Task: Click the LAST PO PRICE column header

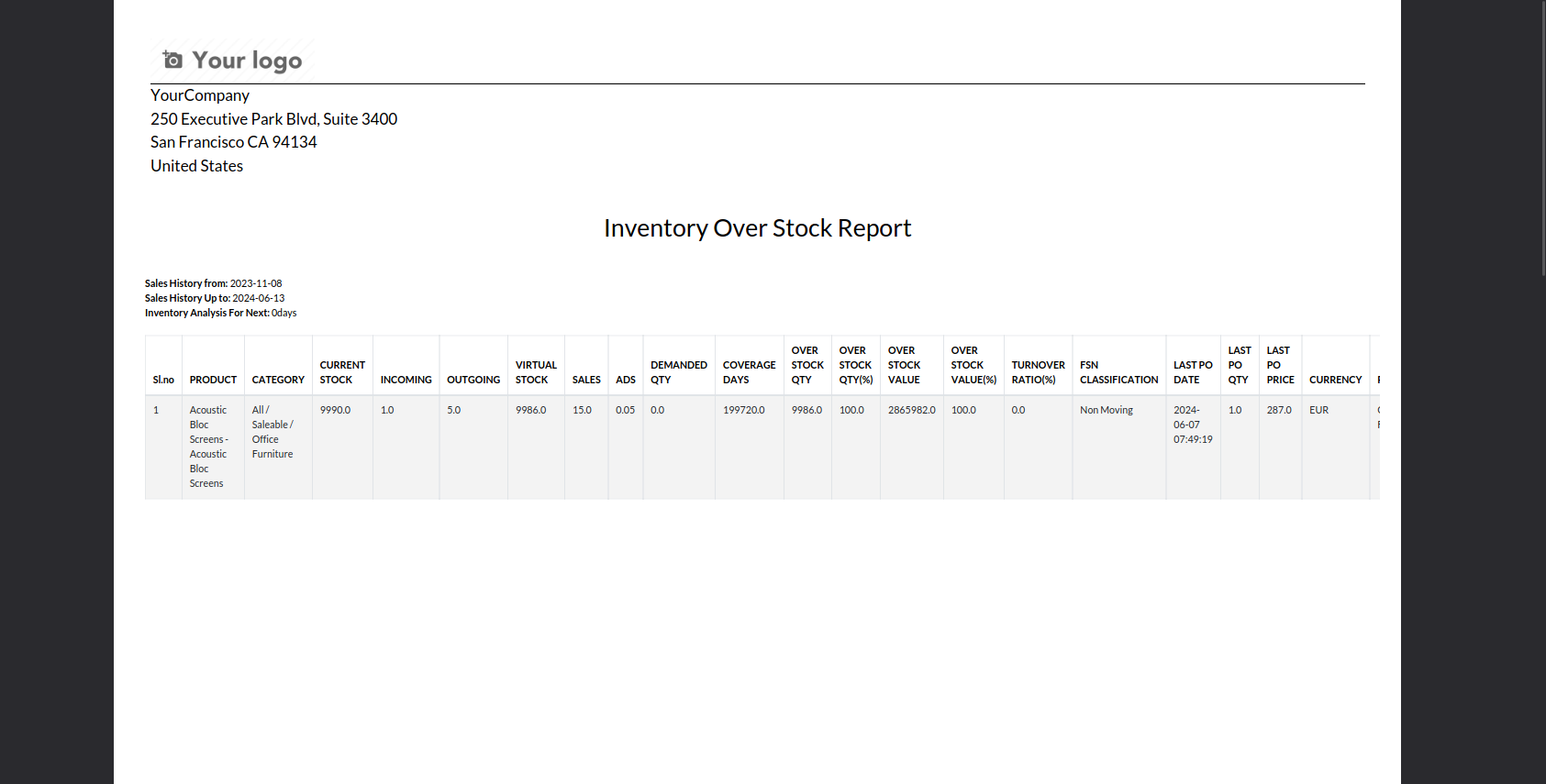Action: point(1280,365)
